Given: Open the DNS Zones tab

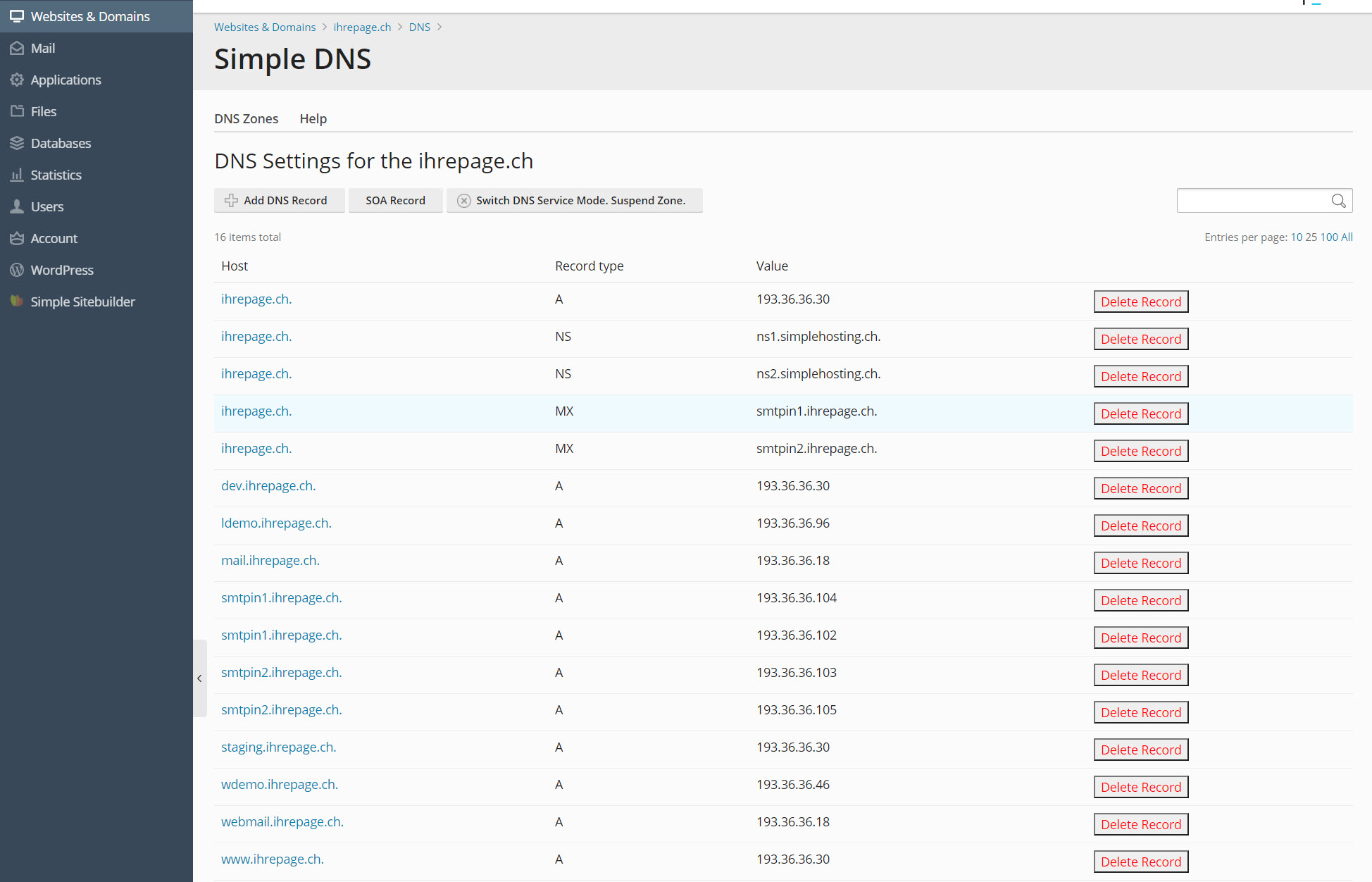Looking at the screenshot, I should tap(246, 118).
